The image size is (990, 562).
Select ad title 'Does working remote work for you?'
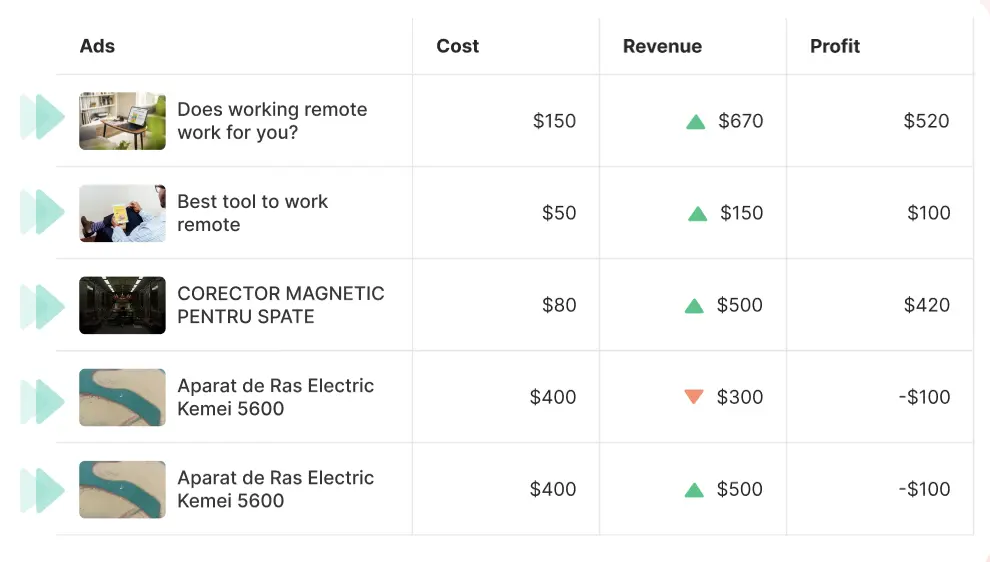(272, 121)
